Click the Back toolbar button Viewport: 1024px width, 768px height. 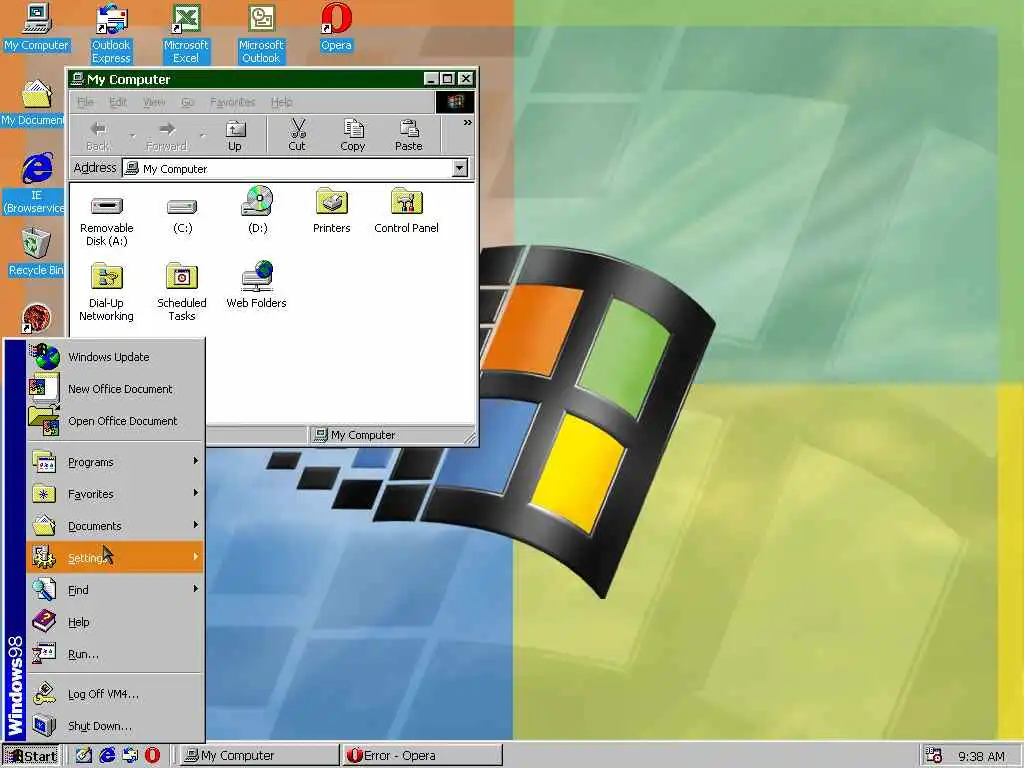[99, 136]
